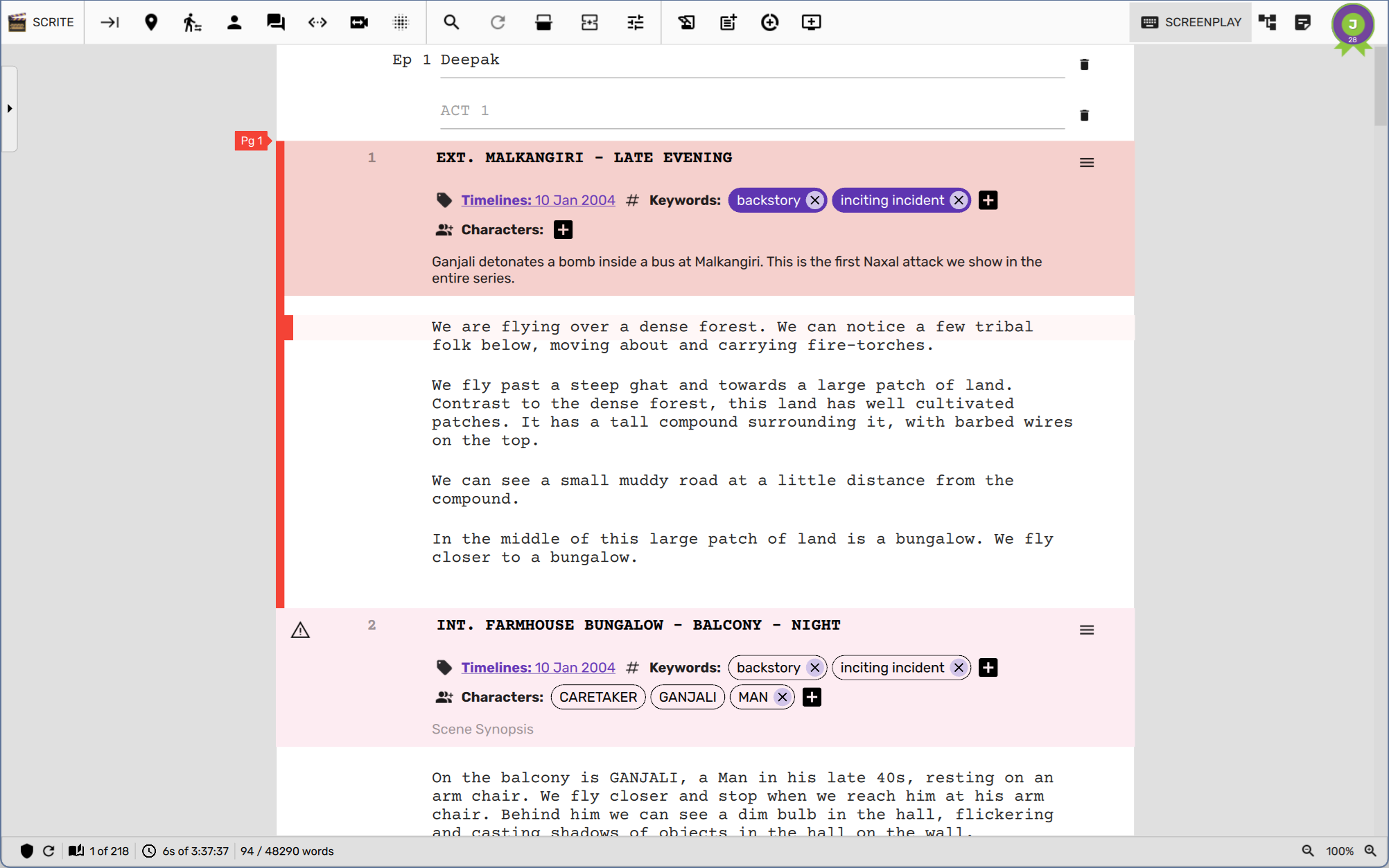Click the Scene Synopsis field of scene 2
The width and height of the screenshot is (1389, 868).
coord(482,729)
